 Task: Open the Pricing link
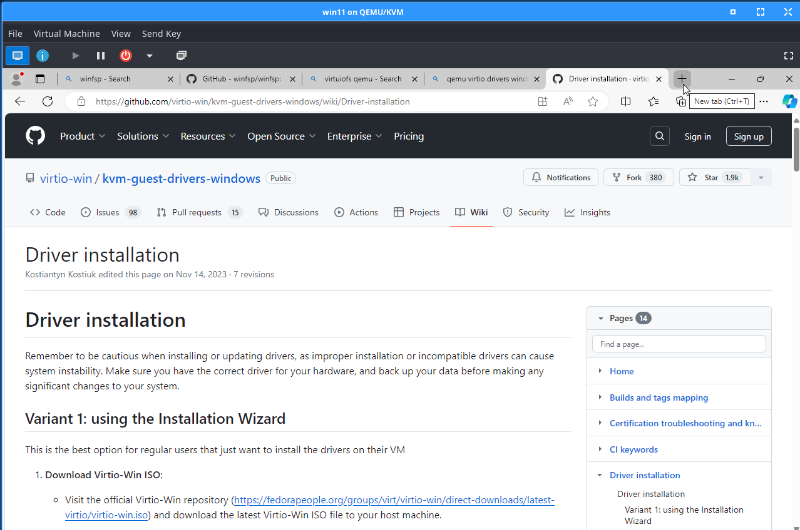click(x=409, y=136)
